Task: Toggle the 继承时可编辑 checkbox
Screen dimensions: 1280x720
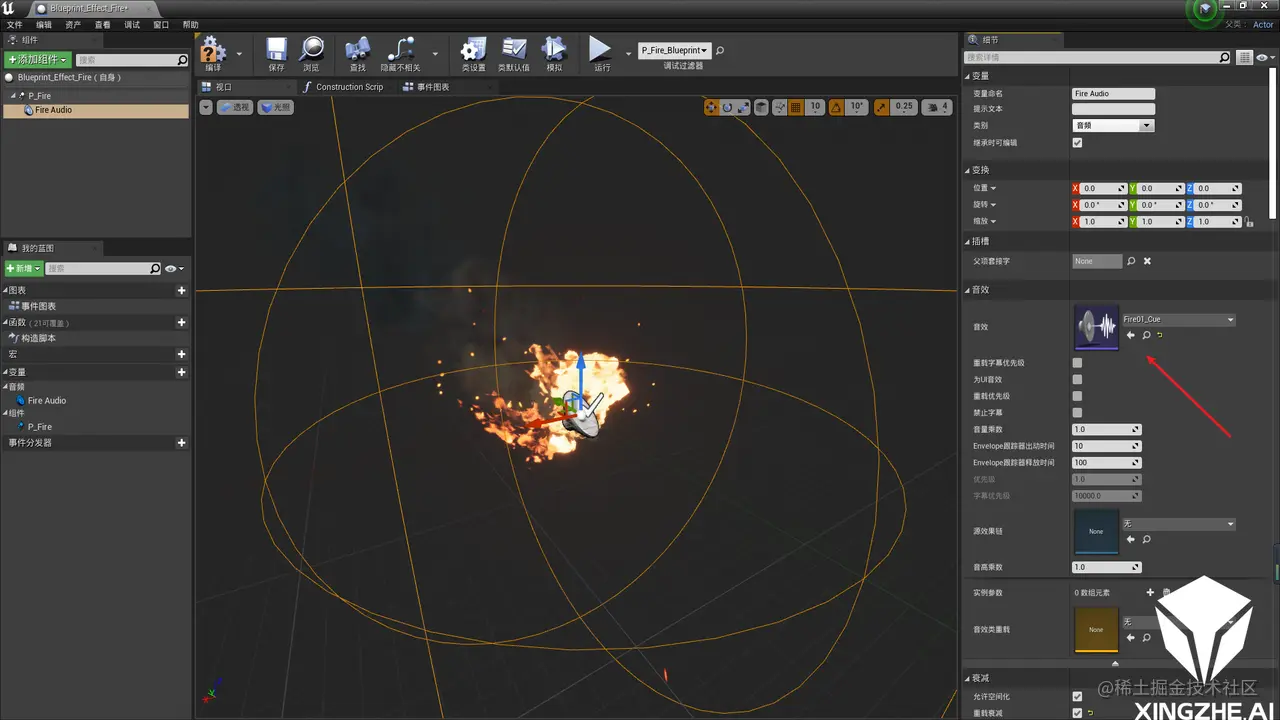Action: click(1077, 143)
